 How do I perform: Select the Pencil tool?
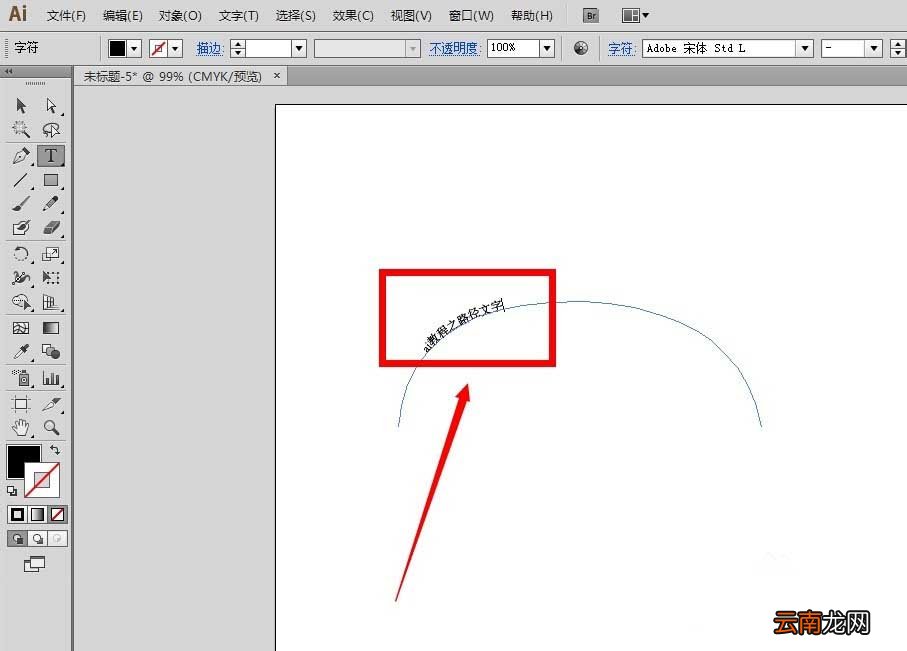pos(51,204)
